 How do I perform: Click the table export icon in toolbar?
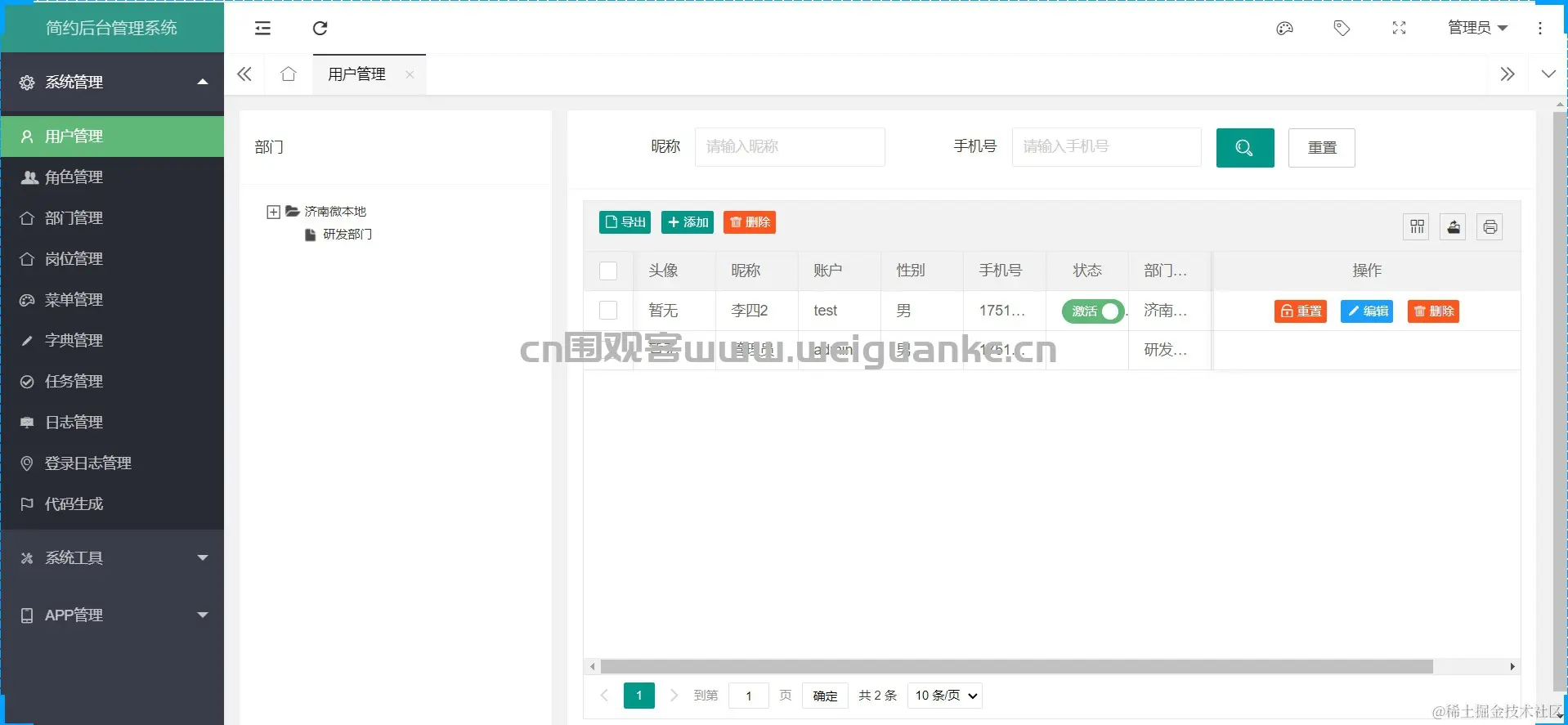pyautogui.click(x=1454, y=227)
